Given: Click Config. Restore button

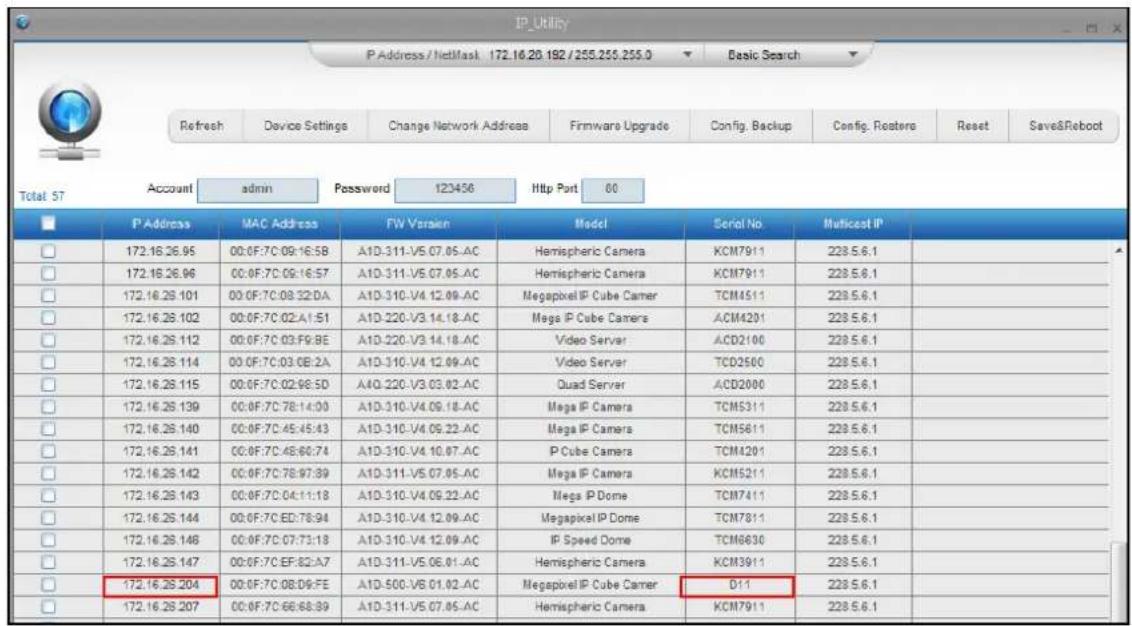Looking at the screenshot, I should tap(874, 126).
